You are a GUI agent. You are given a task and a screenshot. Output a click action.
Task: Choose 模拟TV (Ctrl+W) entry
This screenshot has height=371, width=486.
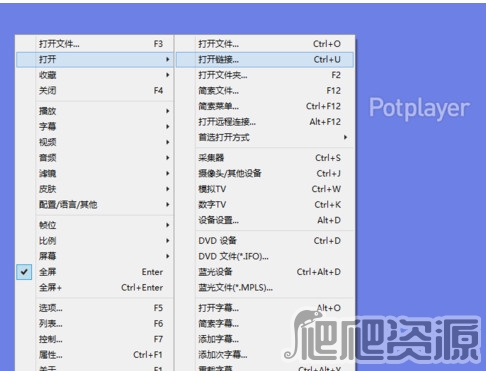tap(265, 189)
